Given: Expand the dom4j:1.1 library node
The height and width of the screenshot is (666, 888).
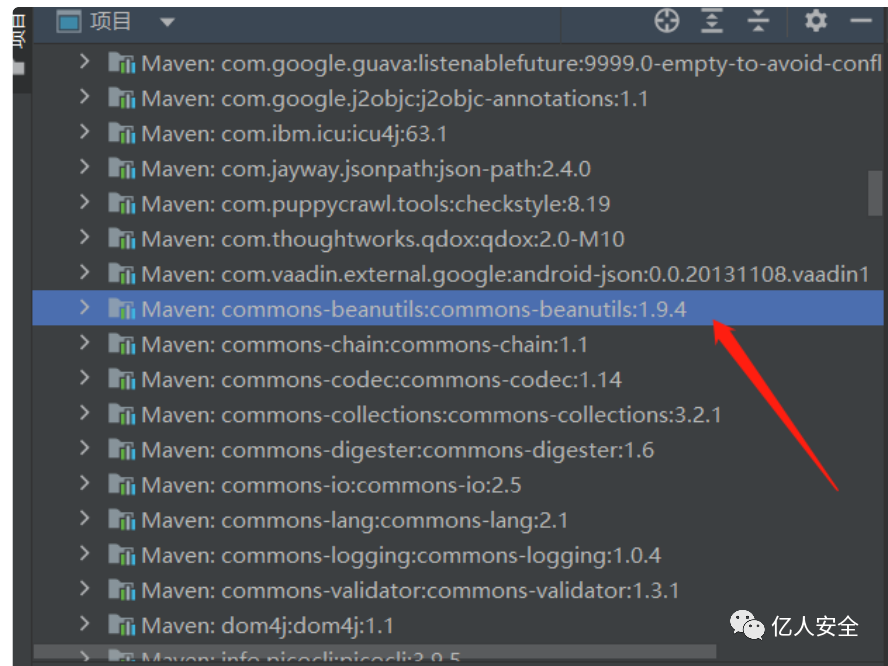Looking at the screenshot, I should [x=84, y=623].
